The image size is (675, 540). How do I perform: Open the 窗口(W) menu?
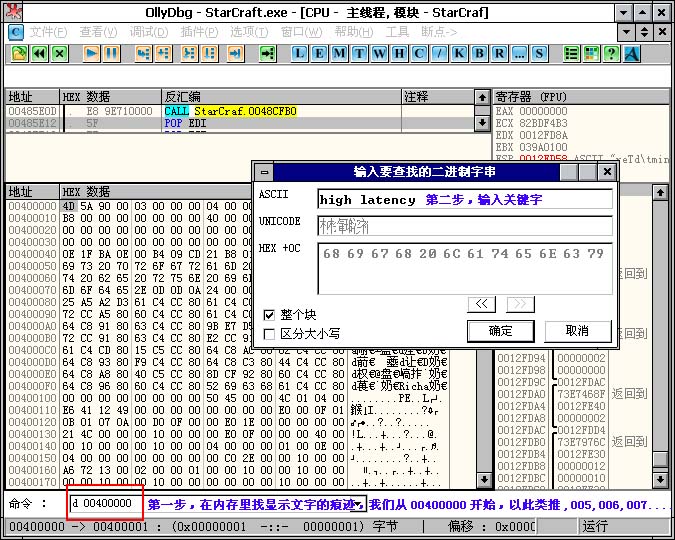(x=301, y=32)
